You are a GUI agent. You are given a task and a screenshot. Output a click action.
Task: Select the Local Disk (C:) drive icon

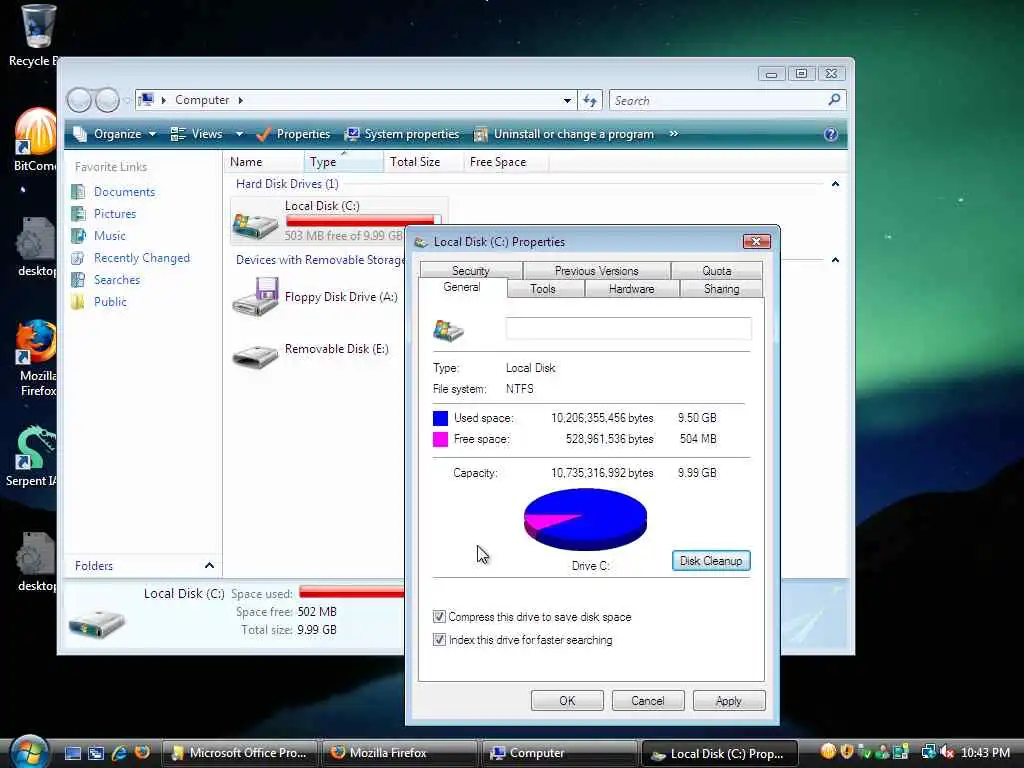tap(255, 225)
